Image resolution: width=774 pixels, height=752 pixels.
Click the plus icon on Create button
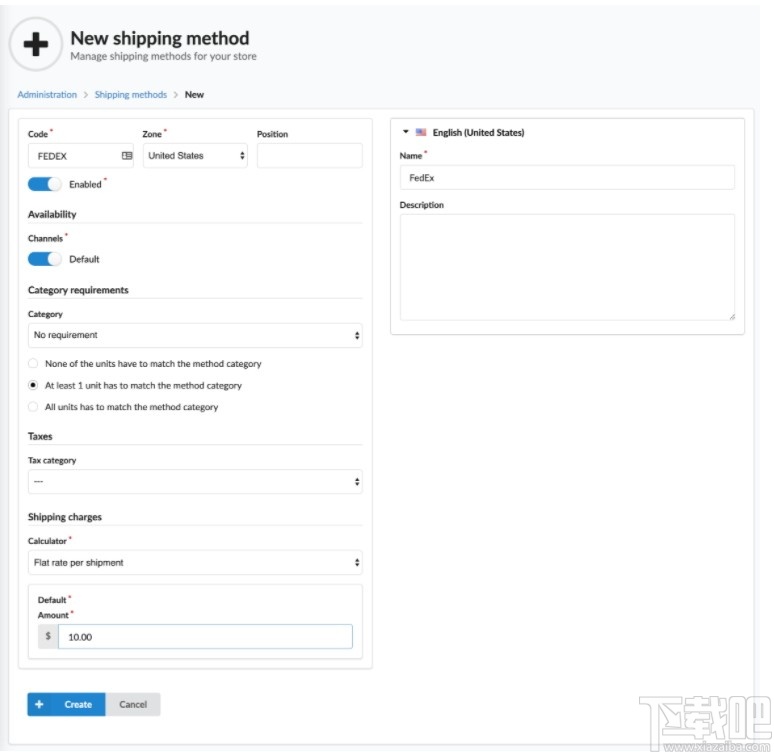point(39,704)
